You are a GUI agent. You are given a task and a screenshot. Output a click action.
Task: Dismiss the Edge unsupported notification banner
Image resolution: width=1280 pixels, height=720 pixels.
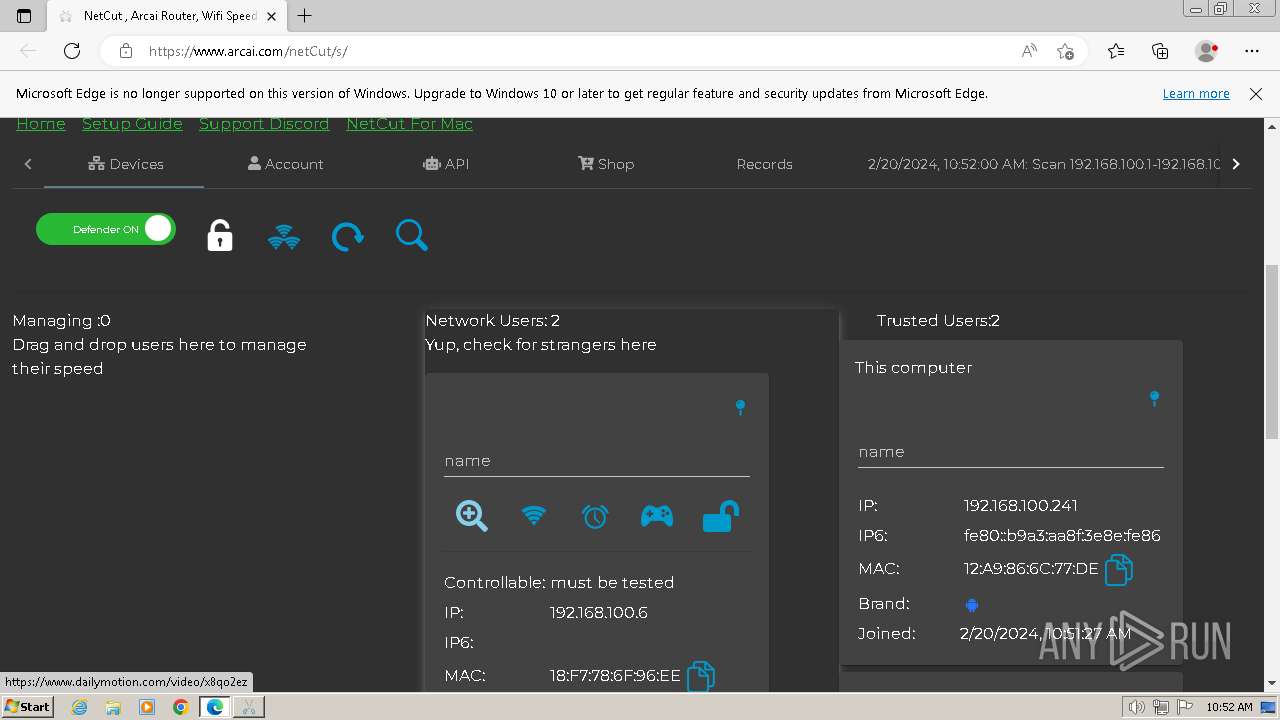click(x=1256, y=93)
